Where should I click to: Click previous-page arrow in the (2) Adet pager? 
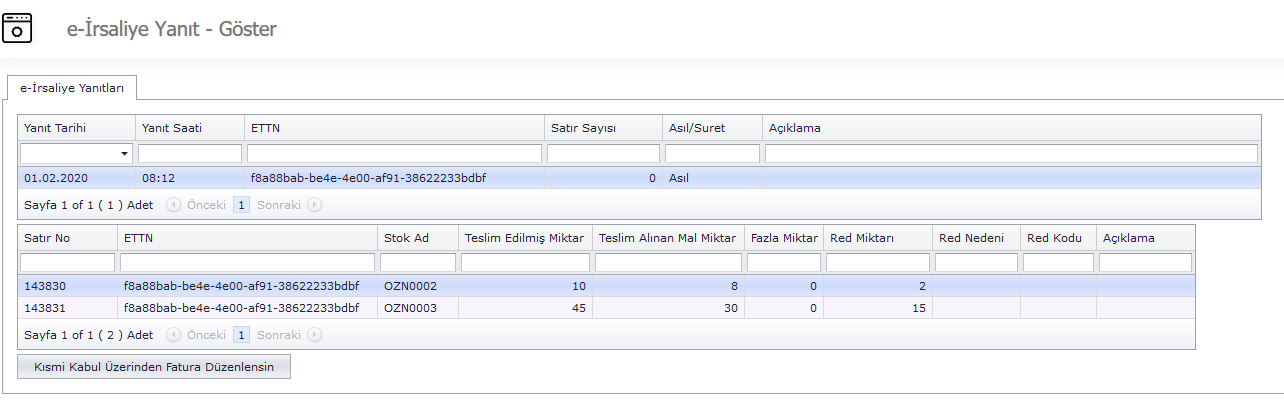pyautogui.click(x=173, y=335)
